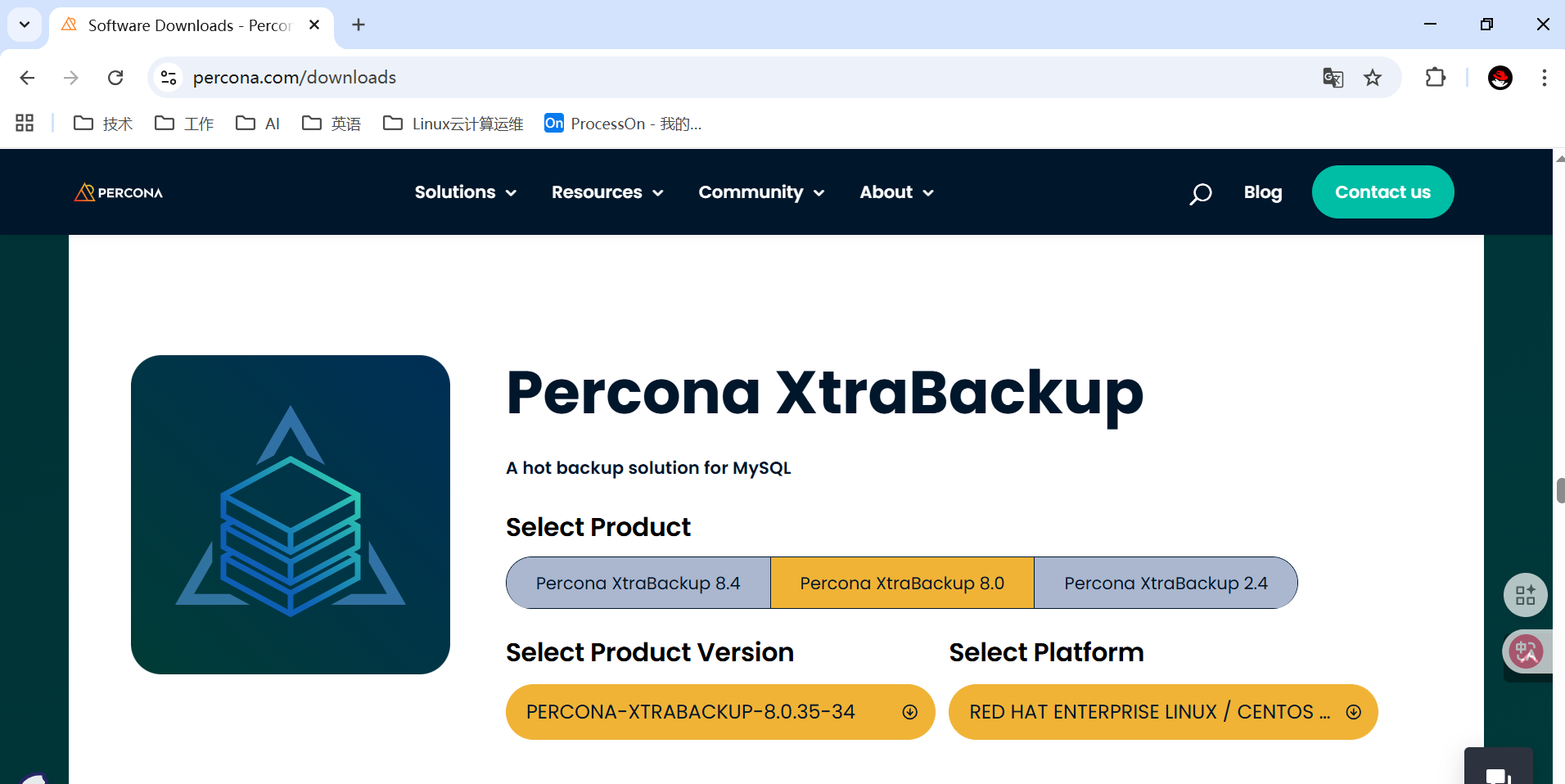Open the 技术 bookmark folder
This screenshot has height=784, width=1565.
pyautogui.click(x=103, y=124)
